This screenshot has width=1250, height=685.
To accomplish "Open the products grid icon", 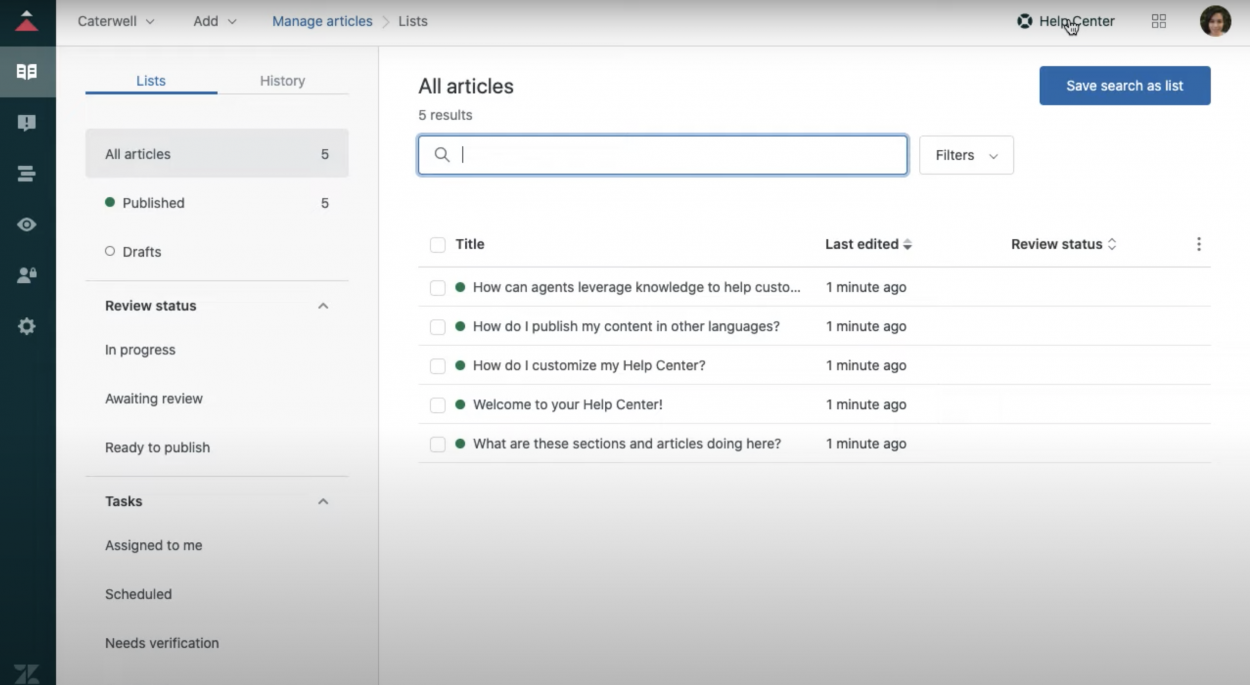I will [1159, 21].
